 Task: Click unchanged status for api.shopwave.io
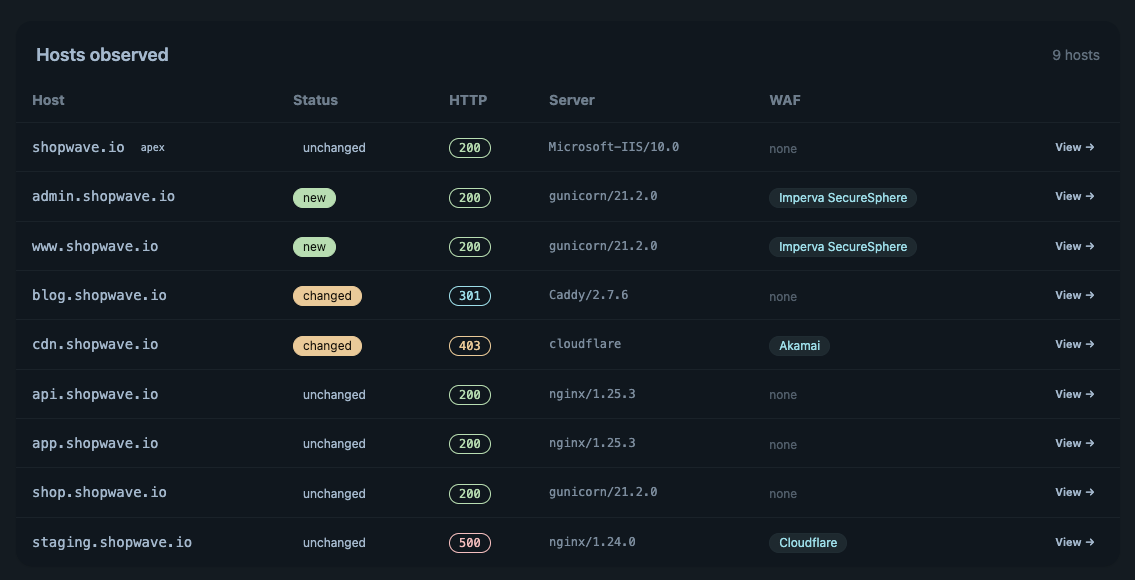pos(334,395)
